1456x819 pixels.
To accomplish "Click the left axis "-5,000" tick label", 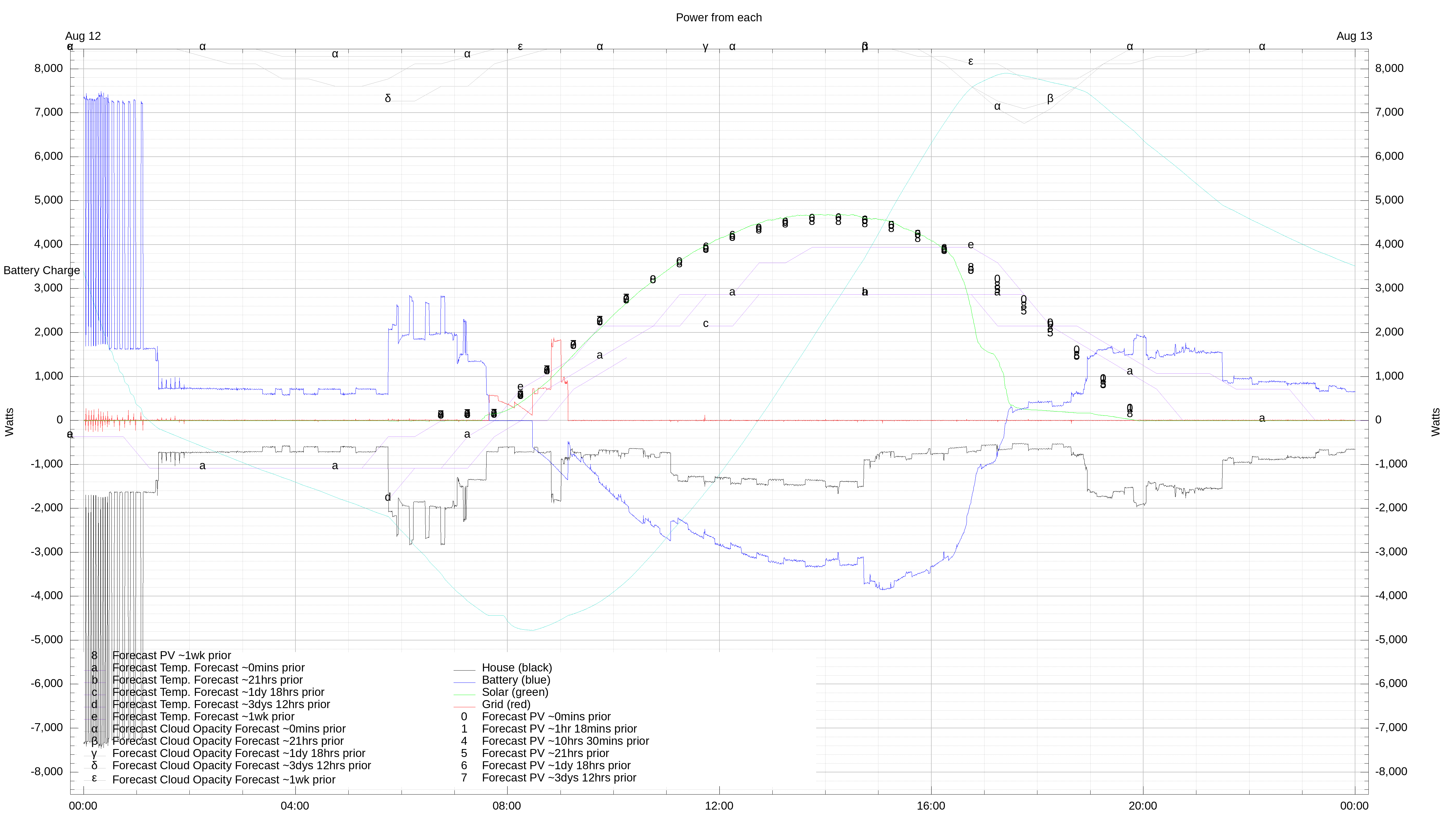I will 47,640.
